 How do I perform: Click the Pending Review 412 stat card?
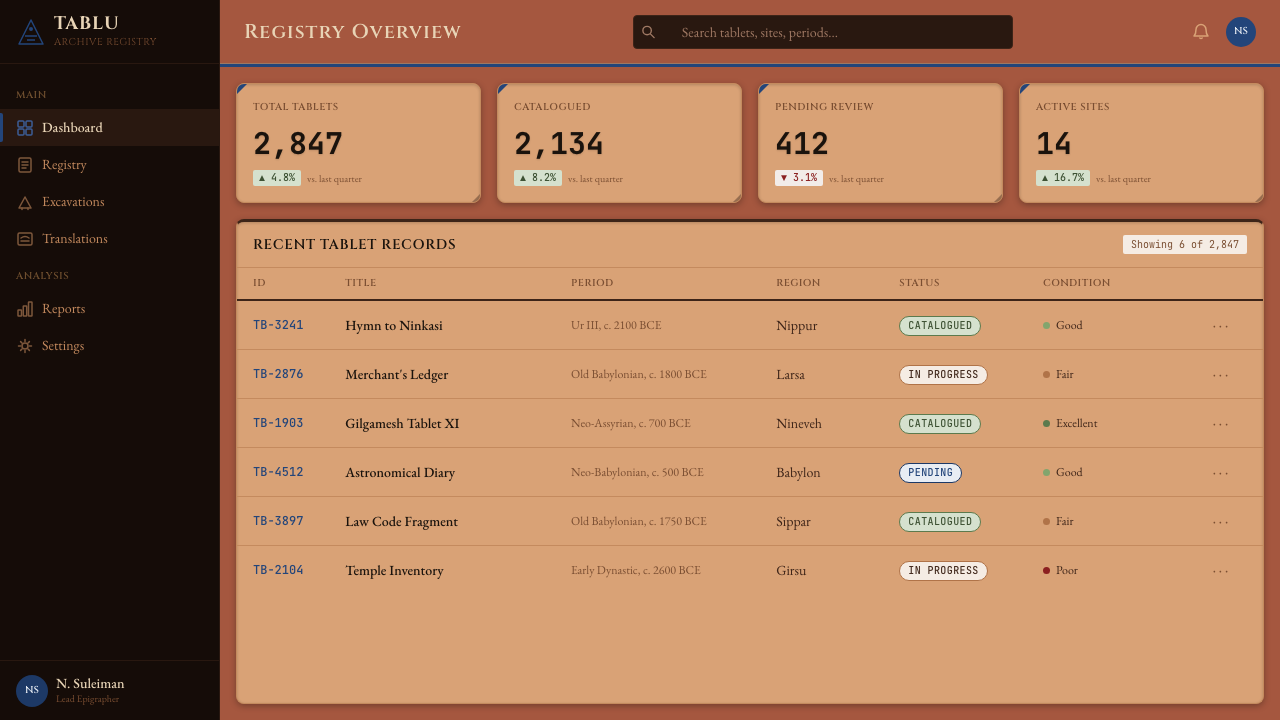(x=881, y=143)
